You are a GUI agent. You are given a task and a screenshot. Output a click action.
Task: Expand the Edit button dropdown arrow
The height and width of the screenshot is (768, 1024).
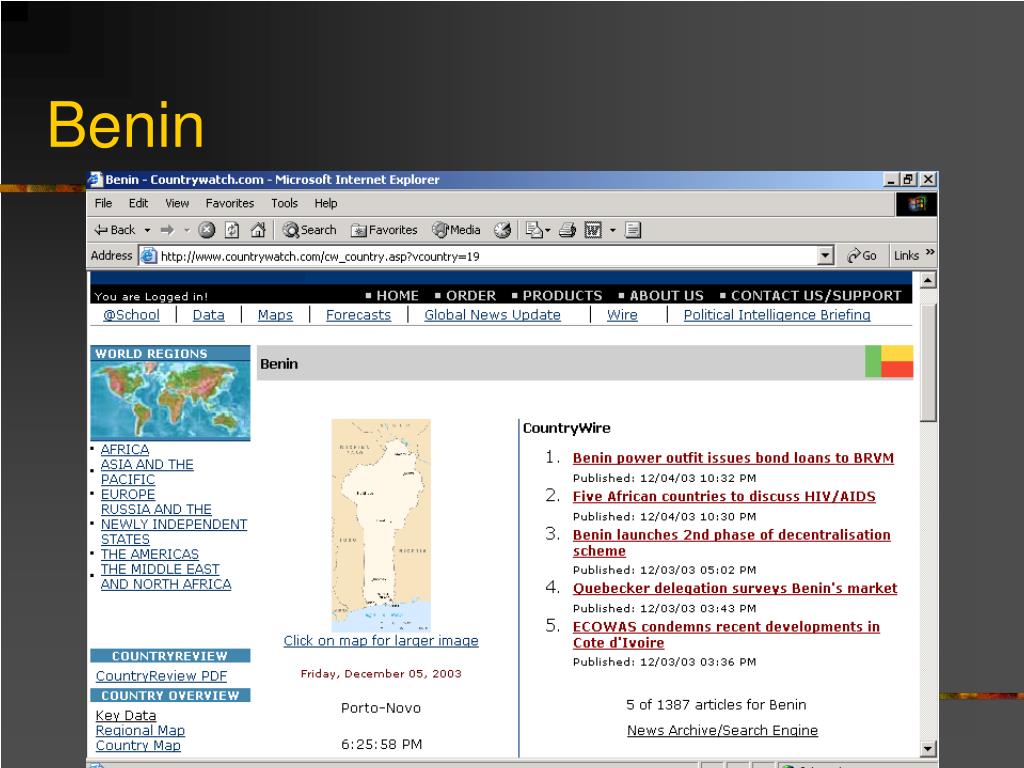pyautogui.click(x=613, y=230)
